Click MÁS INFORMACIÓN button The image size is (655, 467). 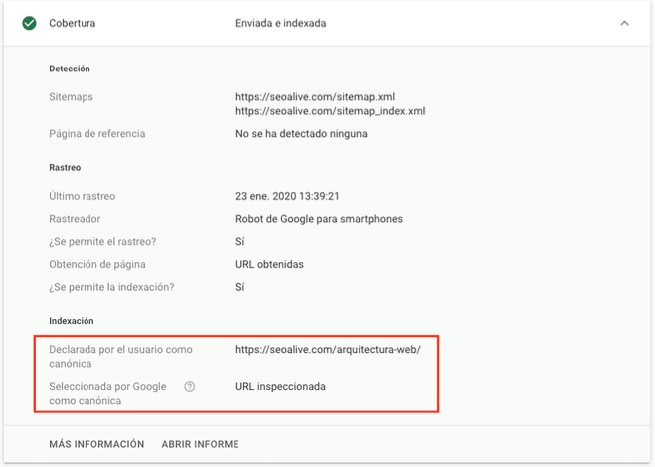pos(96,444)
